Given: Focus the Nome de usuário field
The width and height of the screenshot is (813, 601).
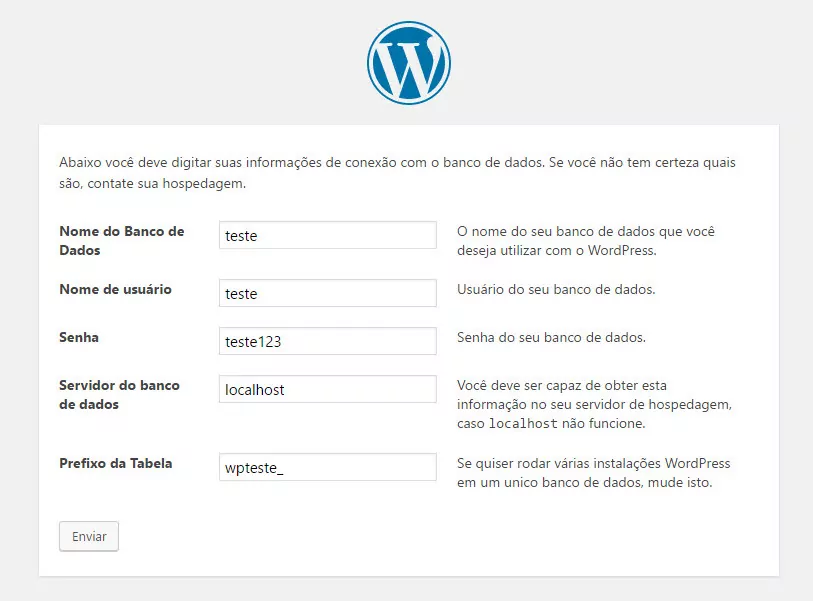Looking at the screenshot, I should (328, 293).
